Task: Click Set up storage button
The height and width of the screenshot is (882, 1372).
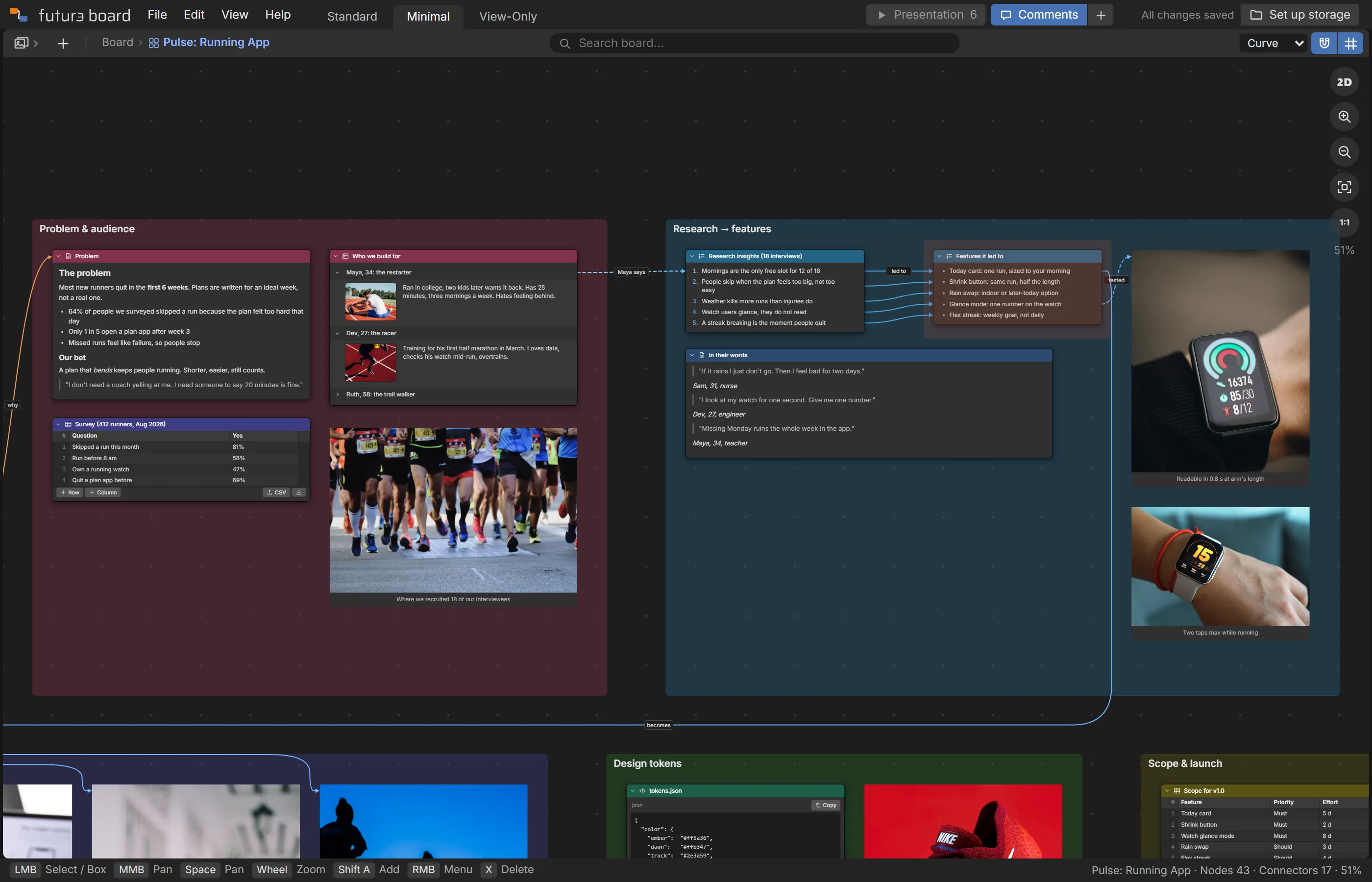Action: [1299, 15]
